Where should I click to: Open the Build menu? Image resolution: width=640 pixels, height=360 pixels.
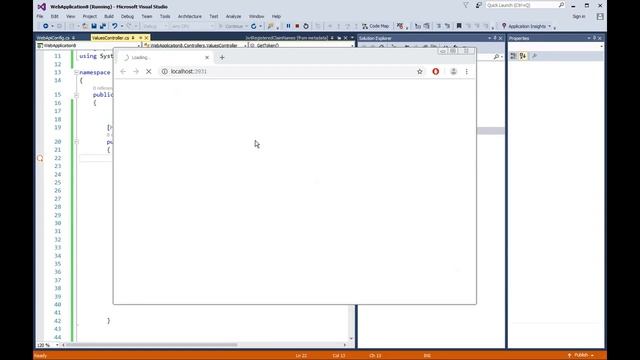[x=109, y=16]
